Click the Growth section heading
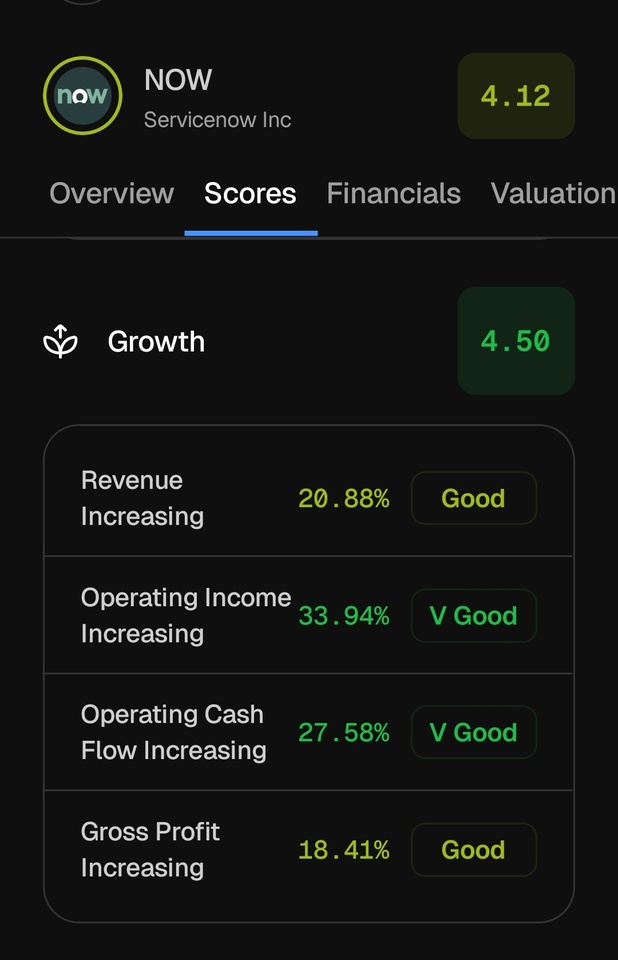Image resolution: width=618 pixels, height=960 pixels. [156, 342]
